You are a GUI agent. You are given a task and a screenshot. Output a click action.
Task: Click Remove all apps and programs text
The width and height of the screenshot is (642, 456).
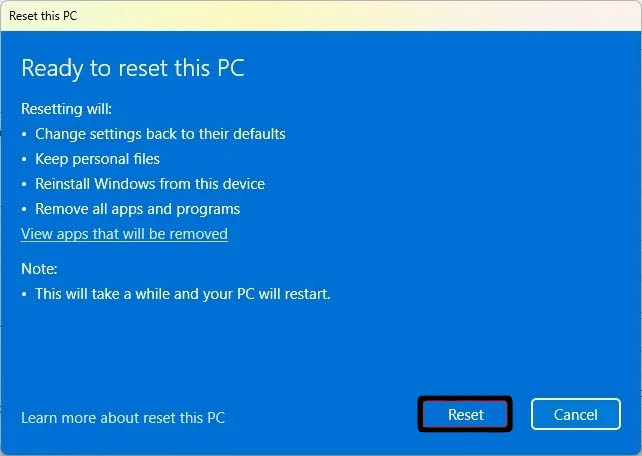137,209
